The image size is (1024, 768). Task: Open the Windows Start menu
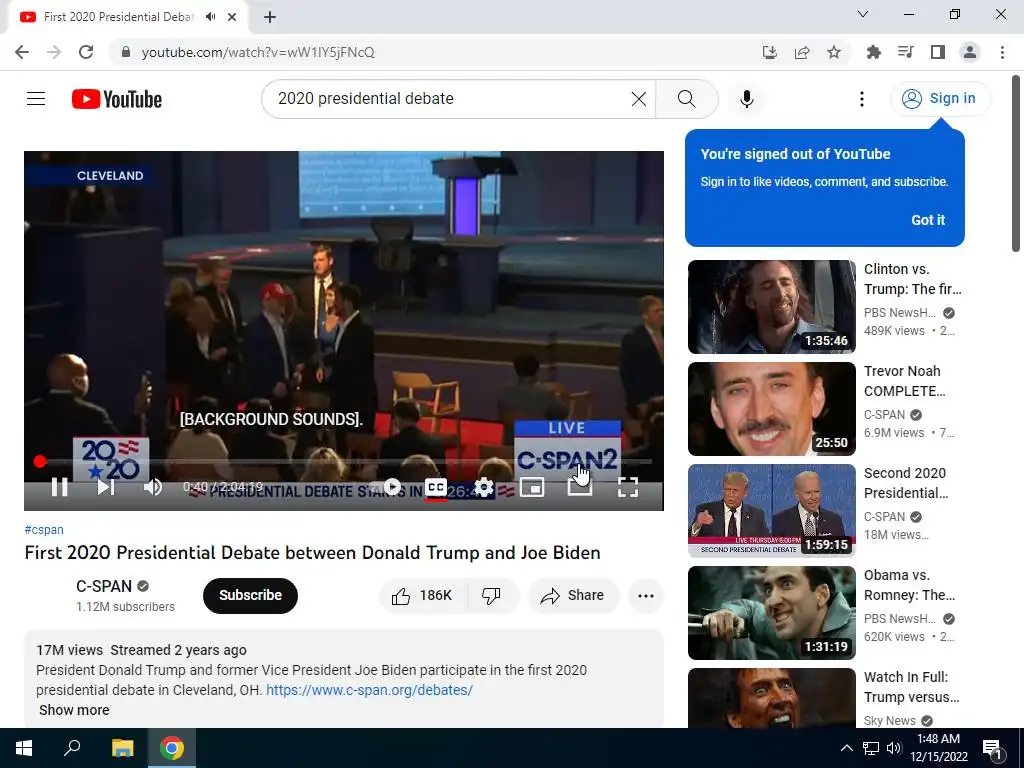(24, 748)
